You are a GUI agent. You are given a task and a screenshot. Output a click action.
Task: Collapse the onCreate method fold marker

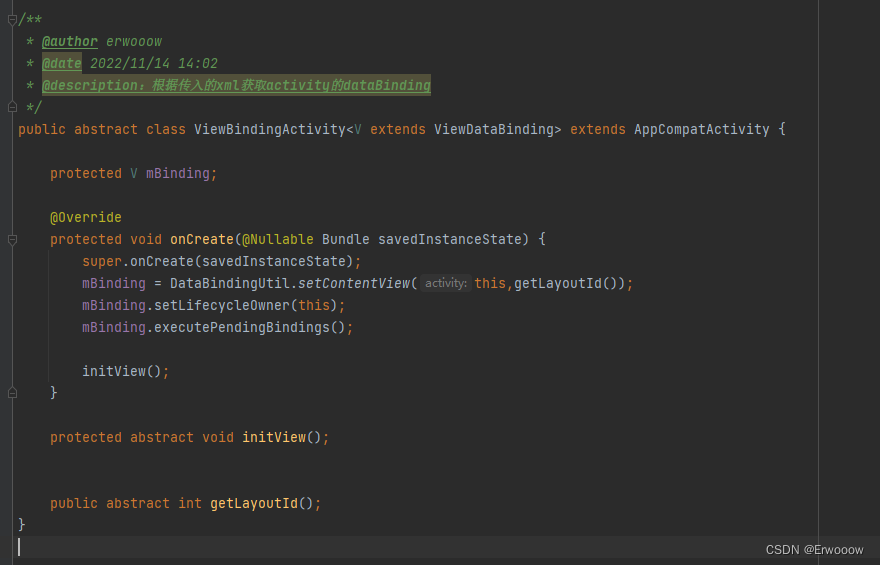12,240
